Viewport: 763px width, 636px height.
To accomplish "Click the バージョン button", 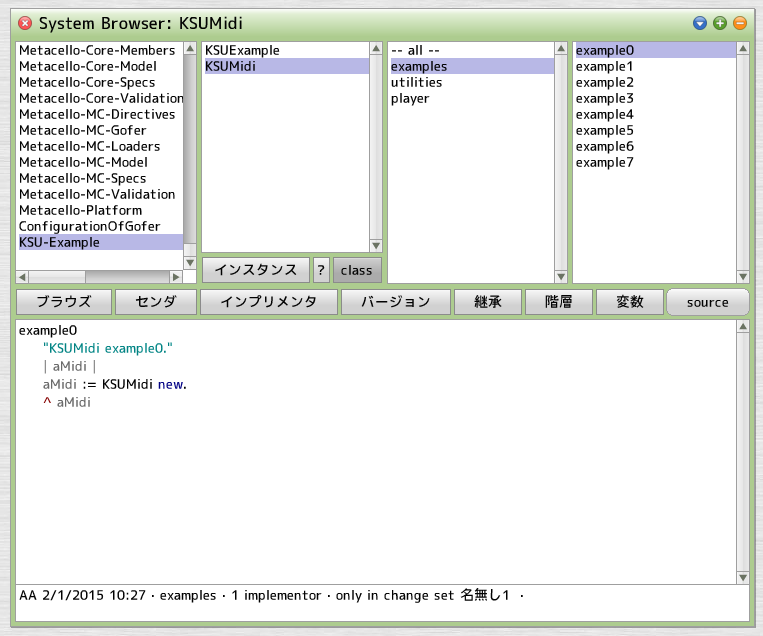I will pyautogui.click(x=396, y=302).
